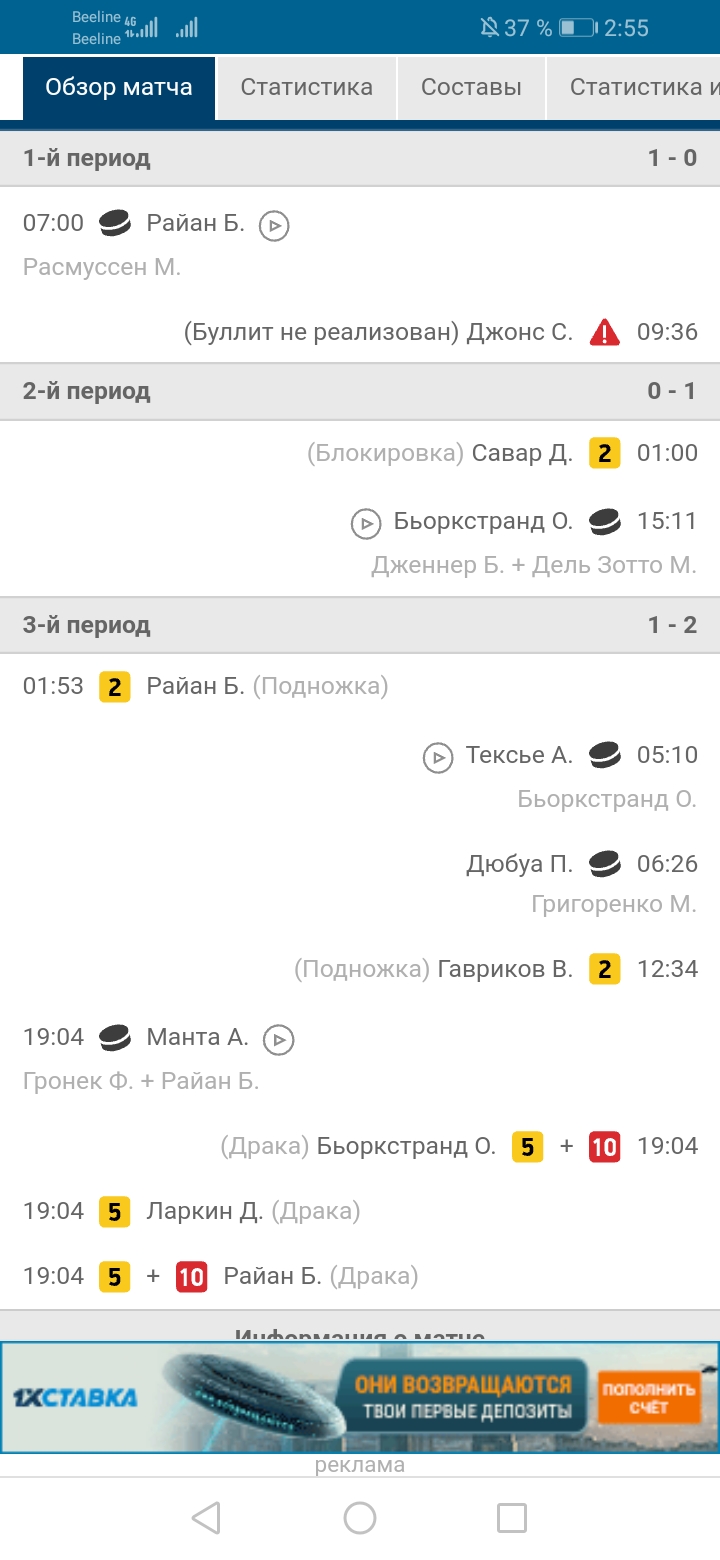Play Бьоркстранд О. goal video at 15:11
The image size is (720, 1560).
coord(366,522)
